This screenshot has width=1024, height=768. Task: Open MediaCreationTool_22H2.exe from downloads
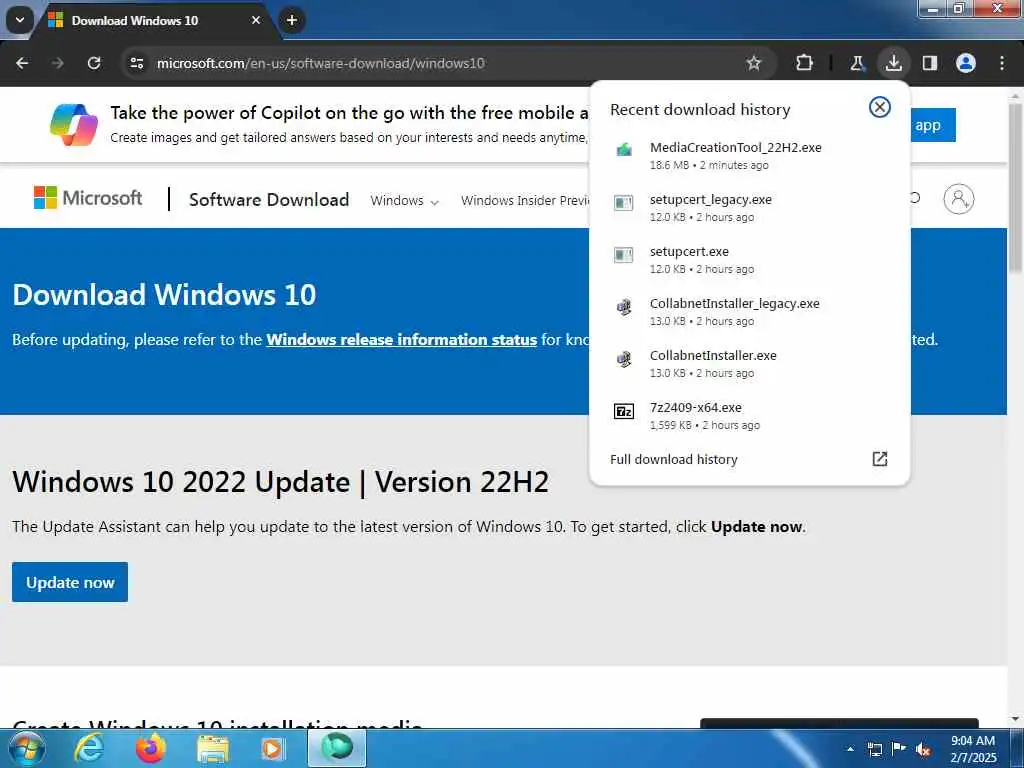point(749,155)
